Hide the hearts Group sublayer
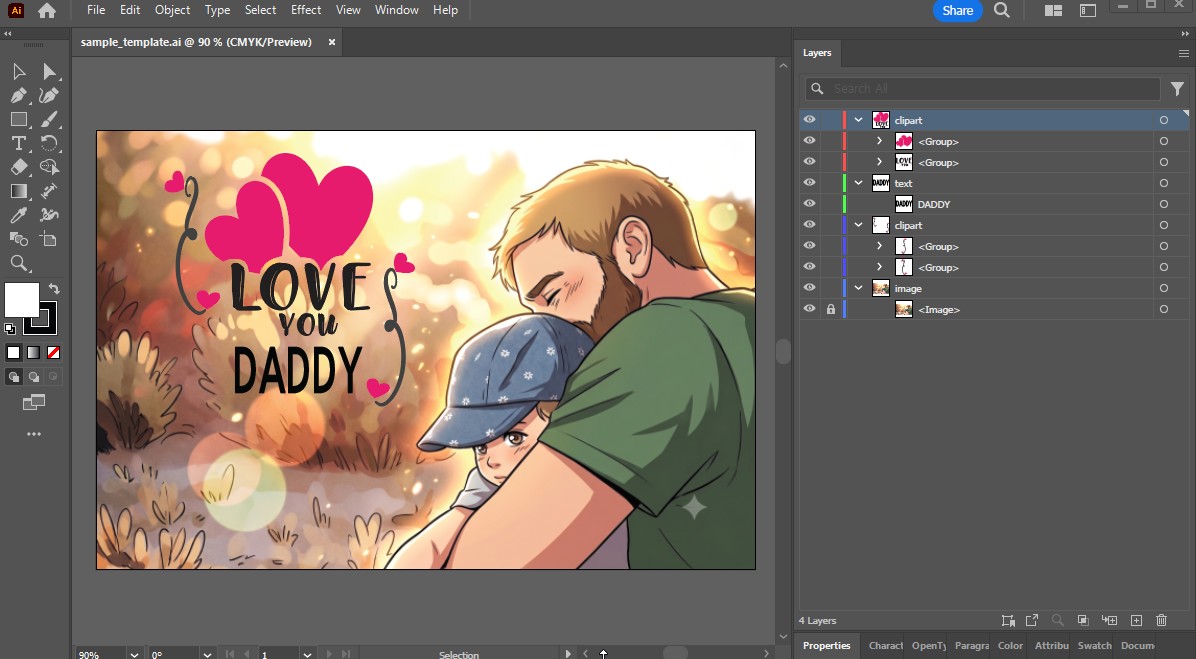Image resolution: width=1196 pixels, height=659 pixels. click(809, 141)
